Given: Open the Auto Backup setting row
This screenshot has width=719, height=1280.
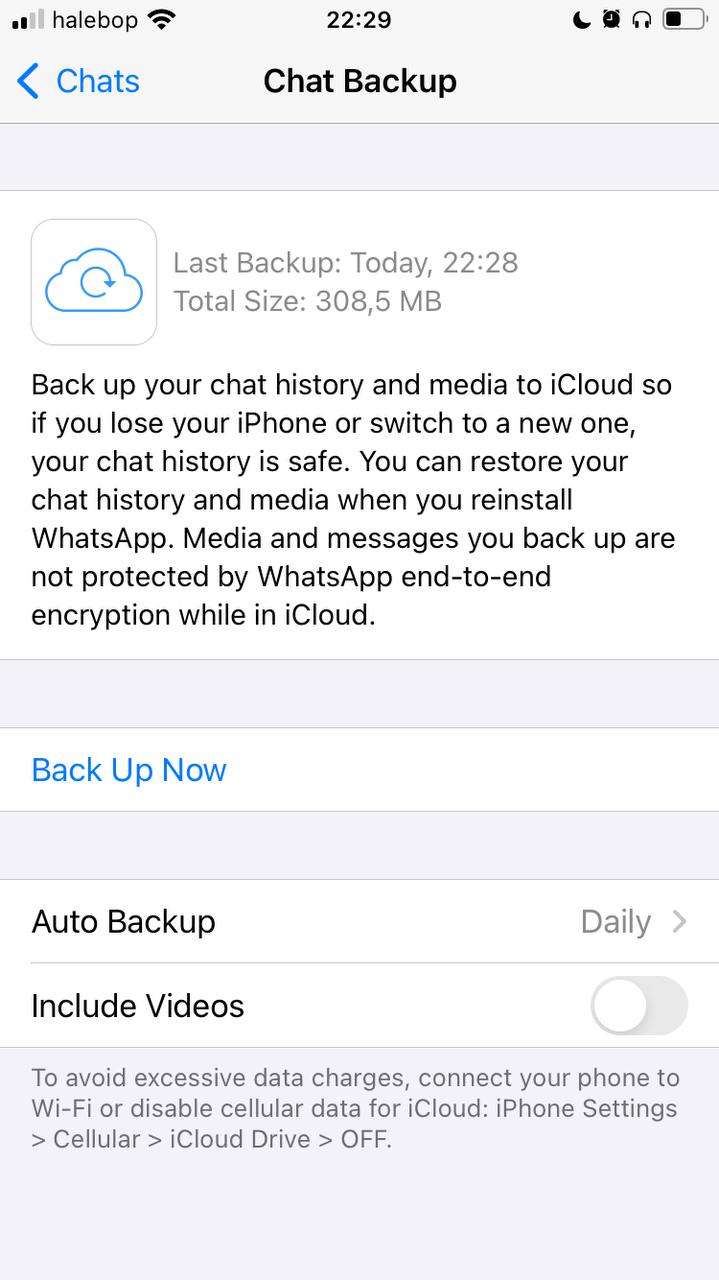Looking at the screenshot, I should point(360,921).
